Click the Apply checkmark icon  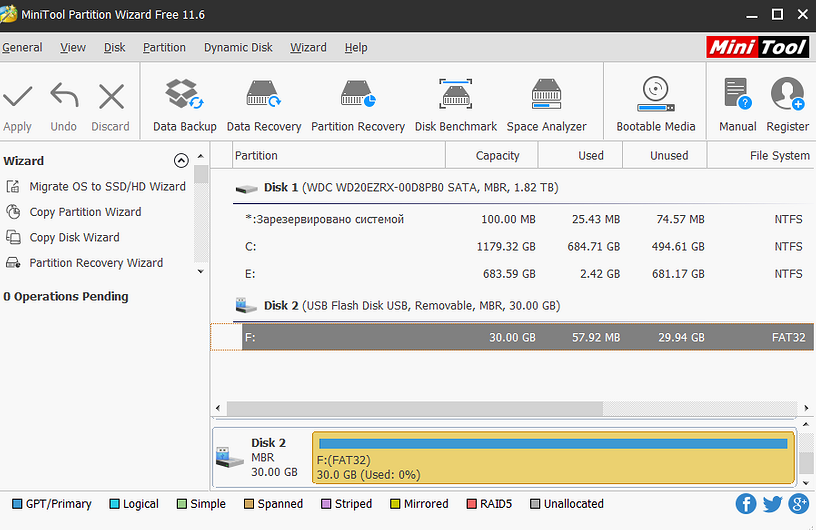18,97
